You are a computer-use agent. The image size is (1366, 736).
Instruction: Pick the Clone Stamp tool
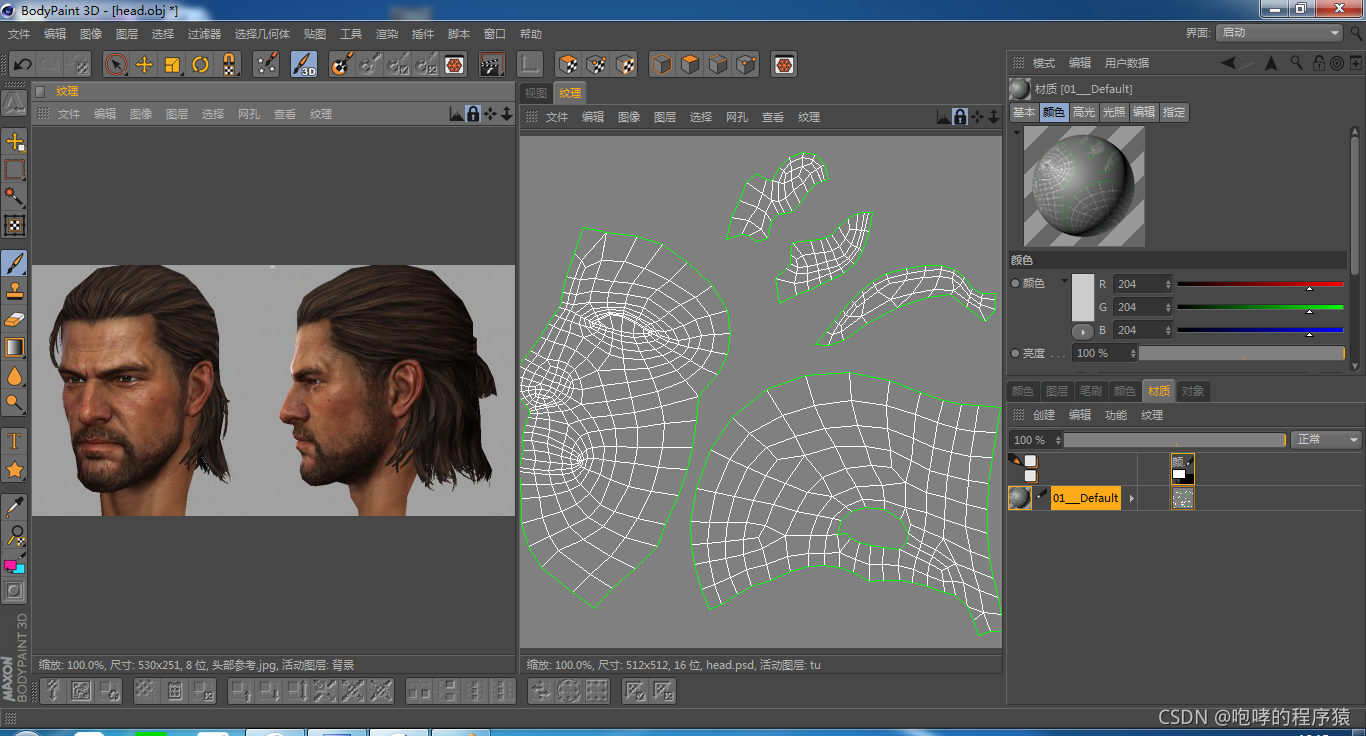[x=15, y=291]
